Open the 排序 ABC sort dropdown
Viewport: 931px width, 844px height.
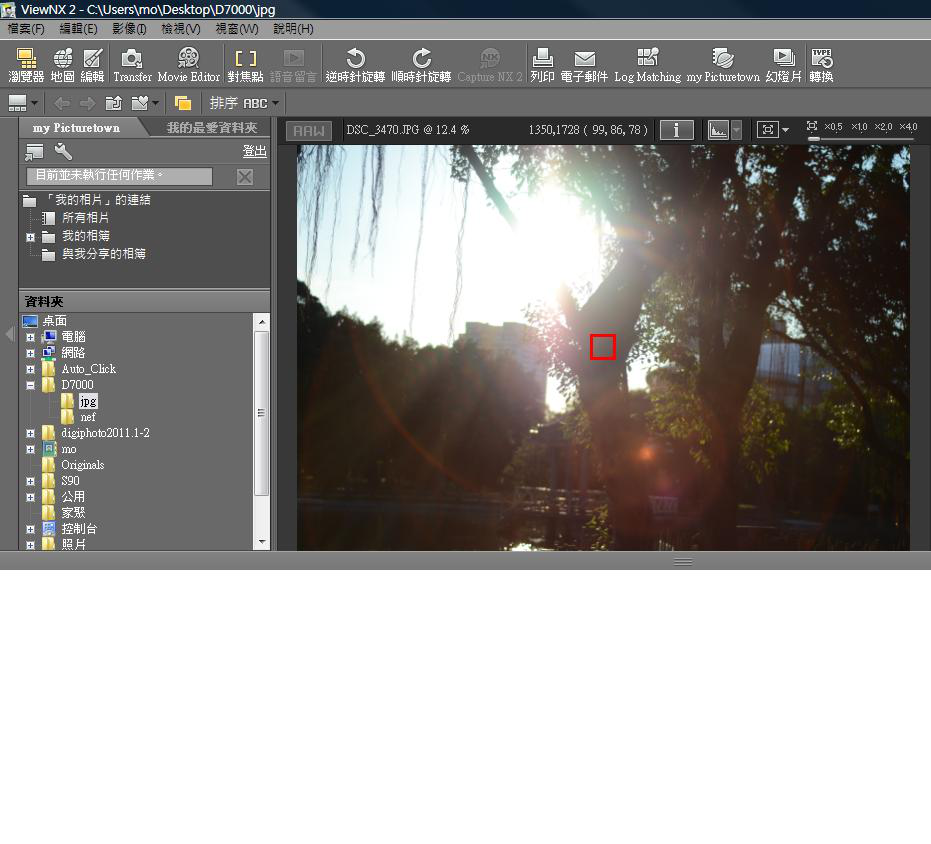click(x=245, y=103)
